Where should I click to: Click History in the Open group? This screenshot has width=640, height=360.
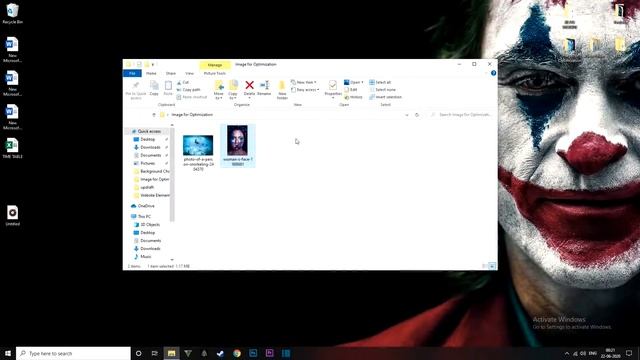coord(353,97)
